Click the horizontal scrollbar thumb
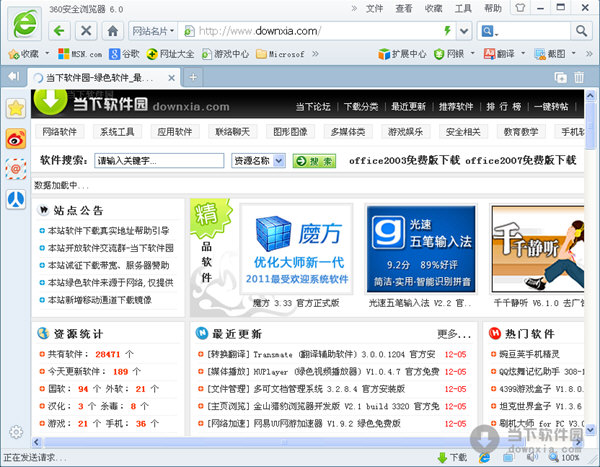600x467 pixels. click(284, 443)
